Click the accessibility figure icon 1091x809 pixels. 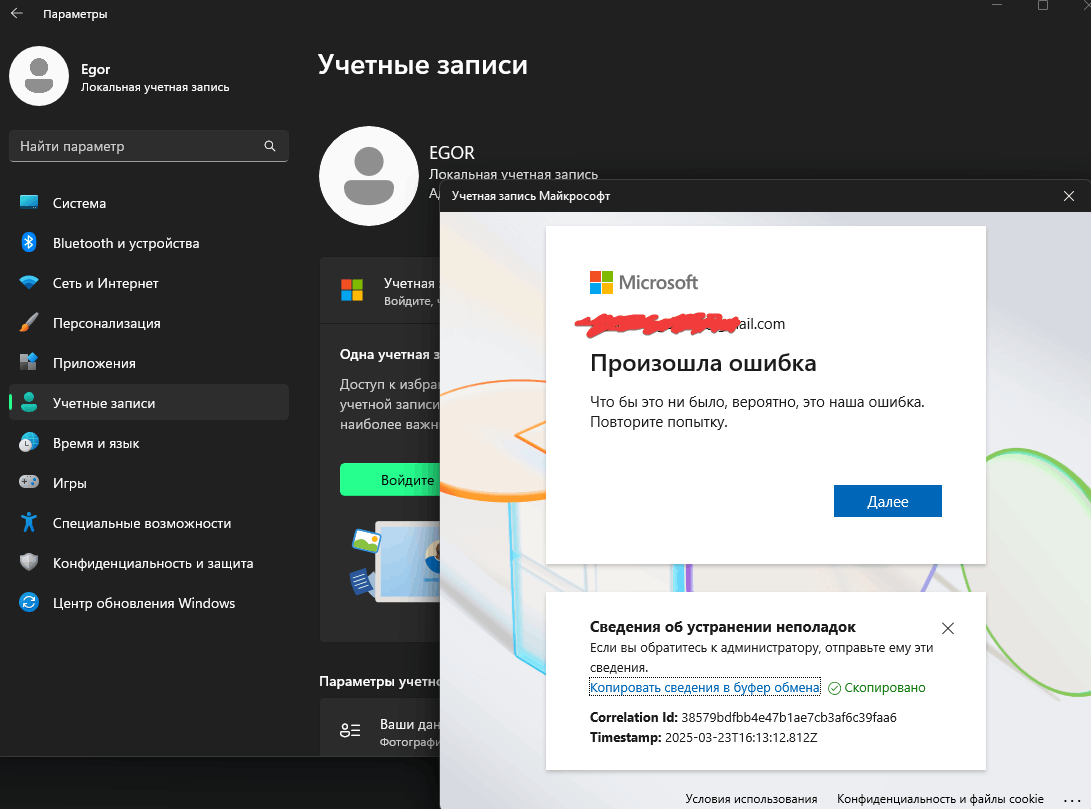(29, 522)
